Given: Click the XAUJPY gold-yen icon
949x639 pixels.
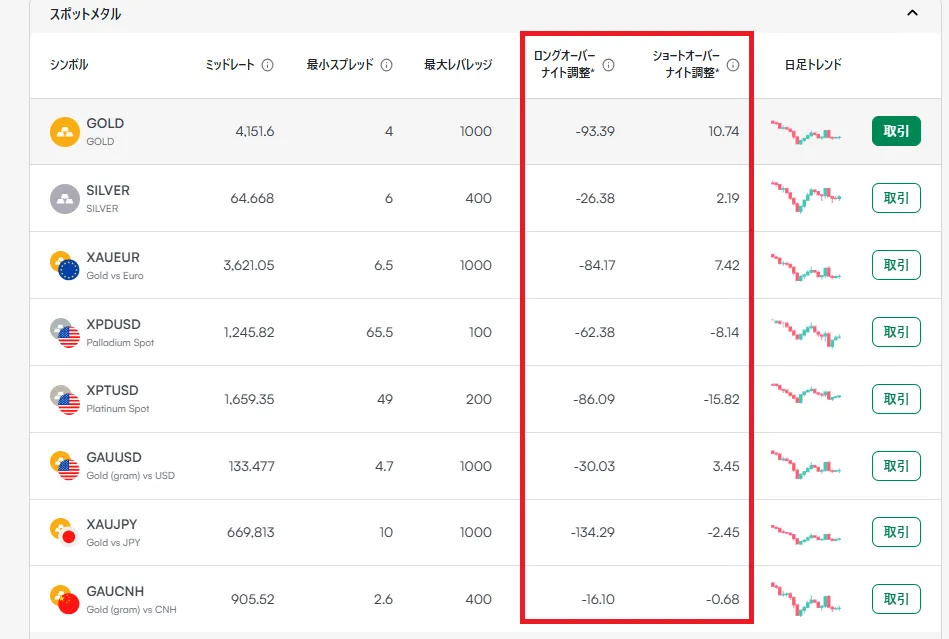Looking at the screenshot, I should tap(65, 532).
